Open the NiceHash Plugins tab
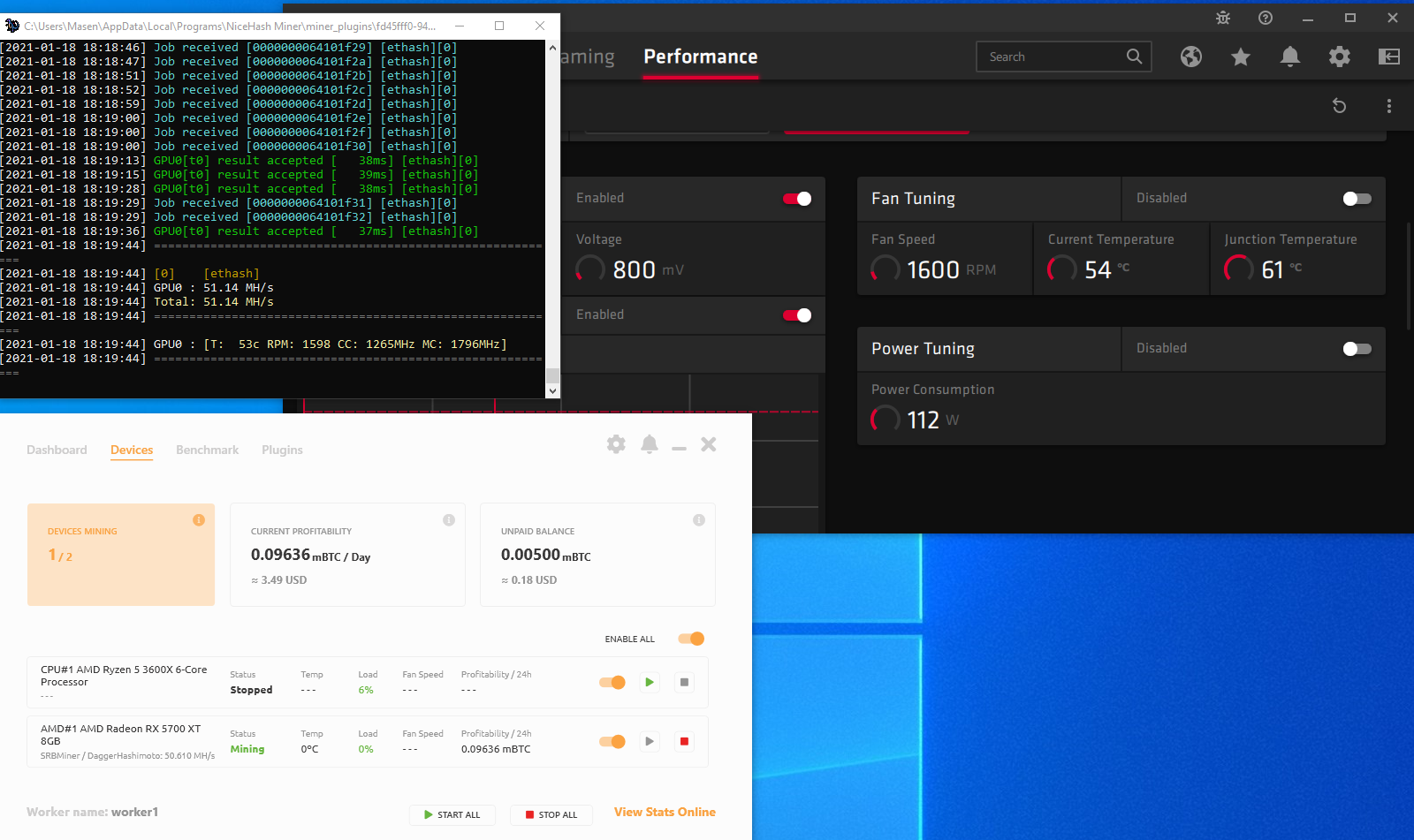This screenshot has height=840, width=1414. (x=282, y=450)
